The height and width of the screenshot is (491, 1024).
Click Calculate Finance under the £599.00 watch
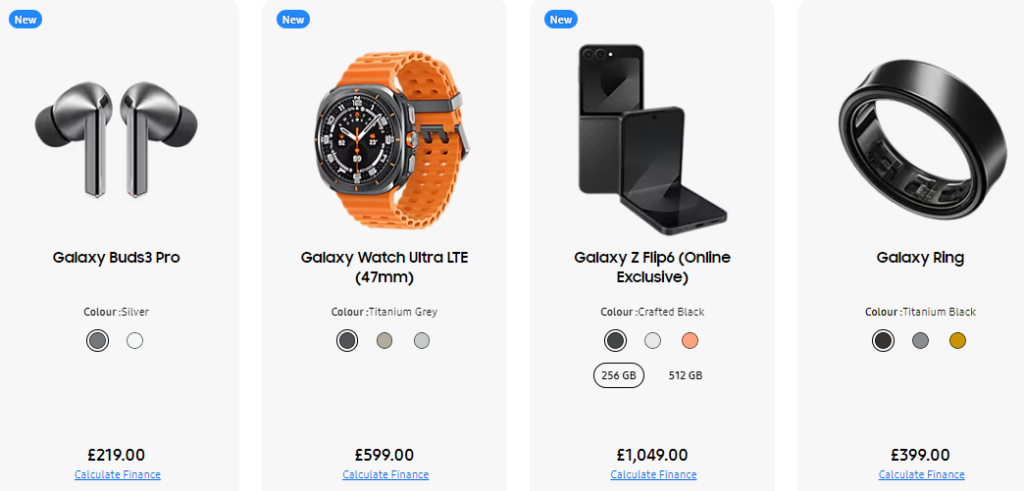[x=385, y=475]
